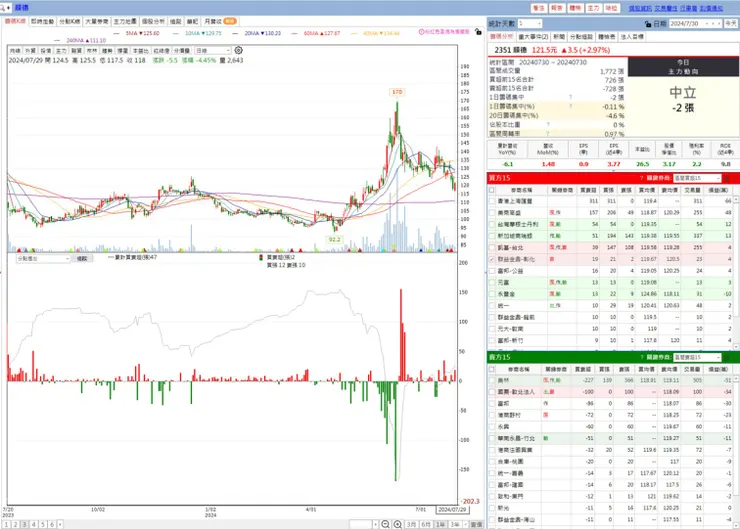Click the question mark beside 1日籌碼集中(%)
The width and height of the screenshot is (740, 529).
(x=571, y=106)
